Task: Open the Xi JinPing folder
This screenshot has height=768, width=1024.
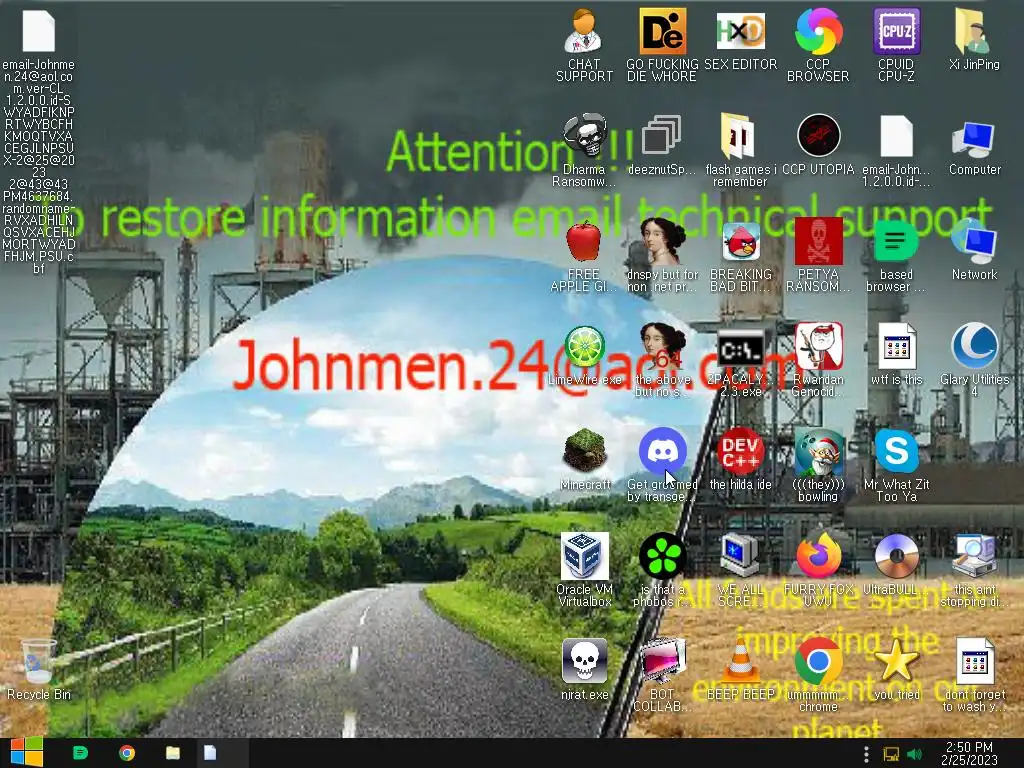Action: point(974,40)
